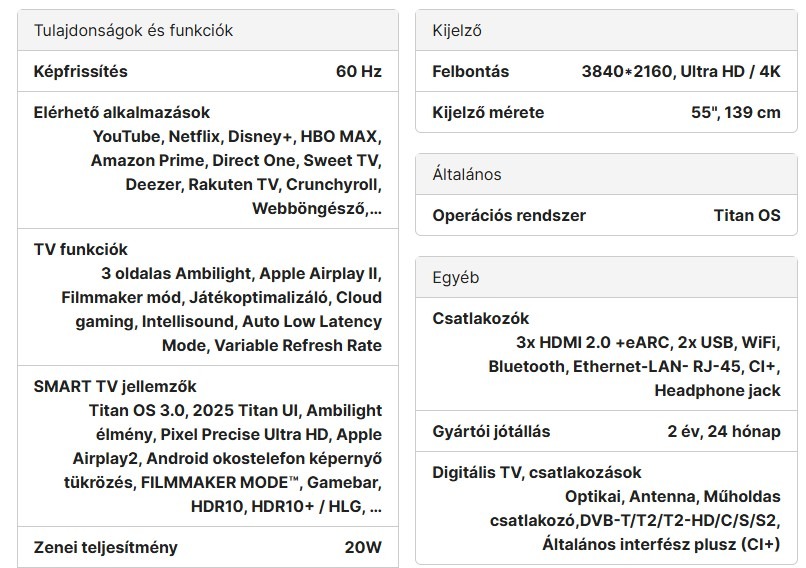The width and height of the screenshot is (806, 568).
Task: Click the 'Tulajdonságok és funkciók' section header
Action: click(x=133, y=31)
